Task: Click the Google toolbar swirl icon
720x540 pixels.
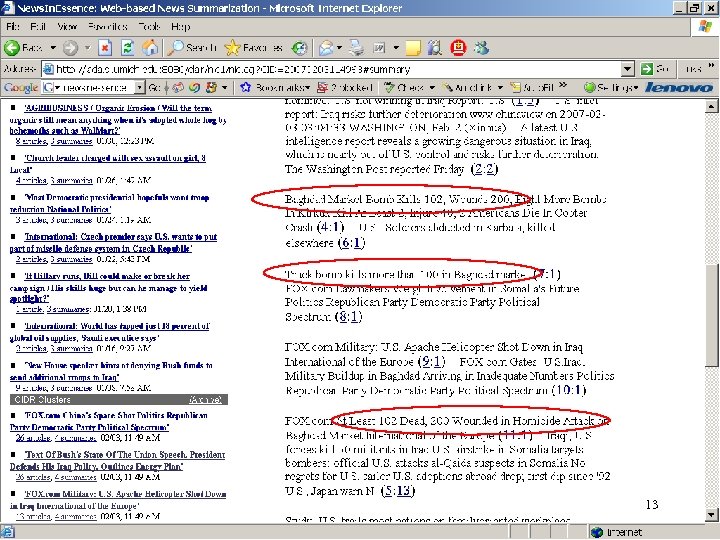Action: (x=195, y=87)
